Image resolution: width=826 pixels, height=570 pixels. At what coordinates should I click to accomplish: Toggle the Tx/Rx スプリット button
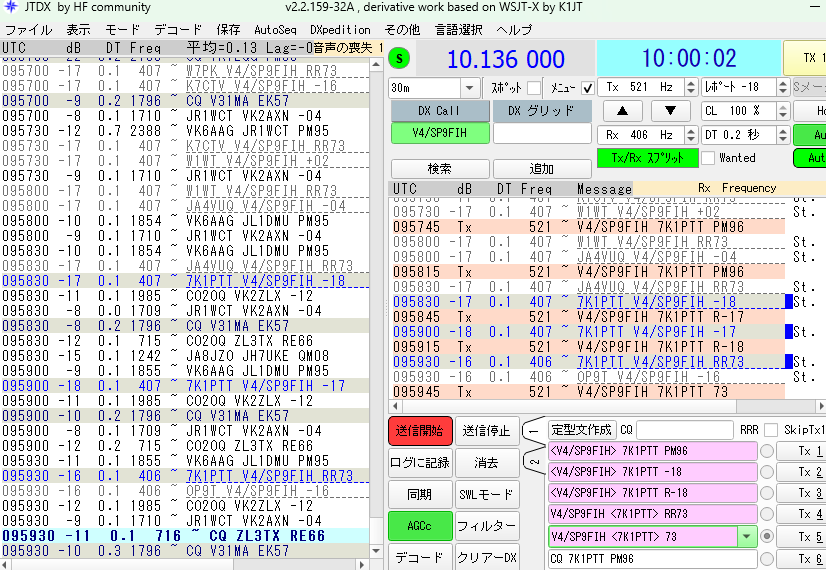tap(647, 158)
